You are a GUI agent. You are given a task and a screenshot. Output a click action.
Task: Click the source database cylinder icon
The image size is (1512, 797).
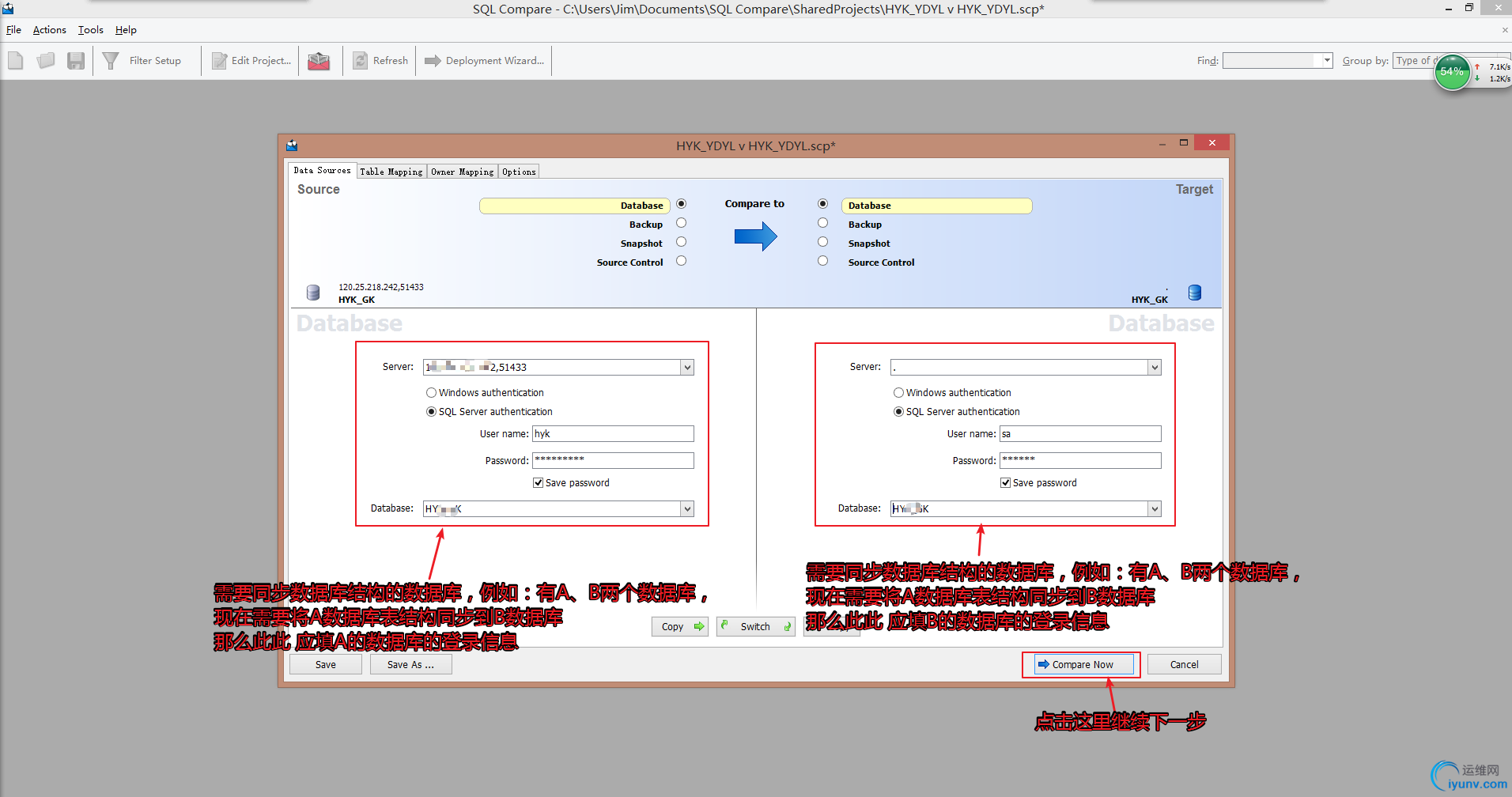click(313, 293)
